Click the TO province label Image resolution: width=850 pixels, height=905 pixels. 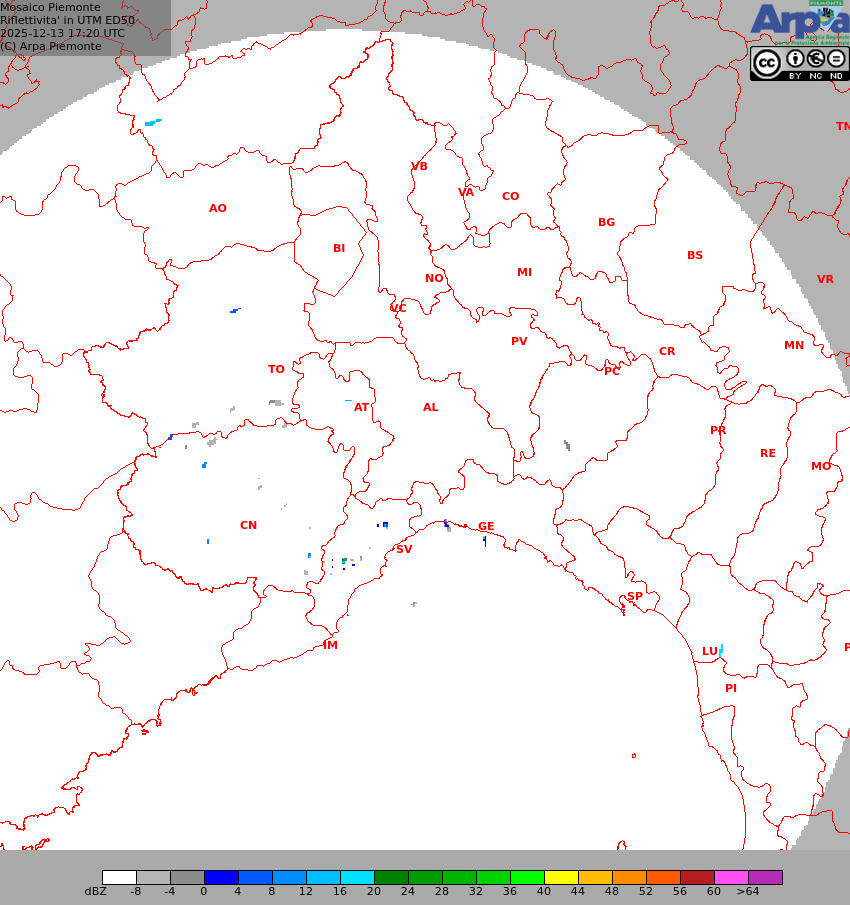click(276, 369)
